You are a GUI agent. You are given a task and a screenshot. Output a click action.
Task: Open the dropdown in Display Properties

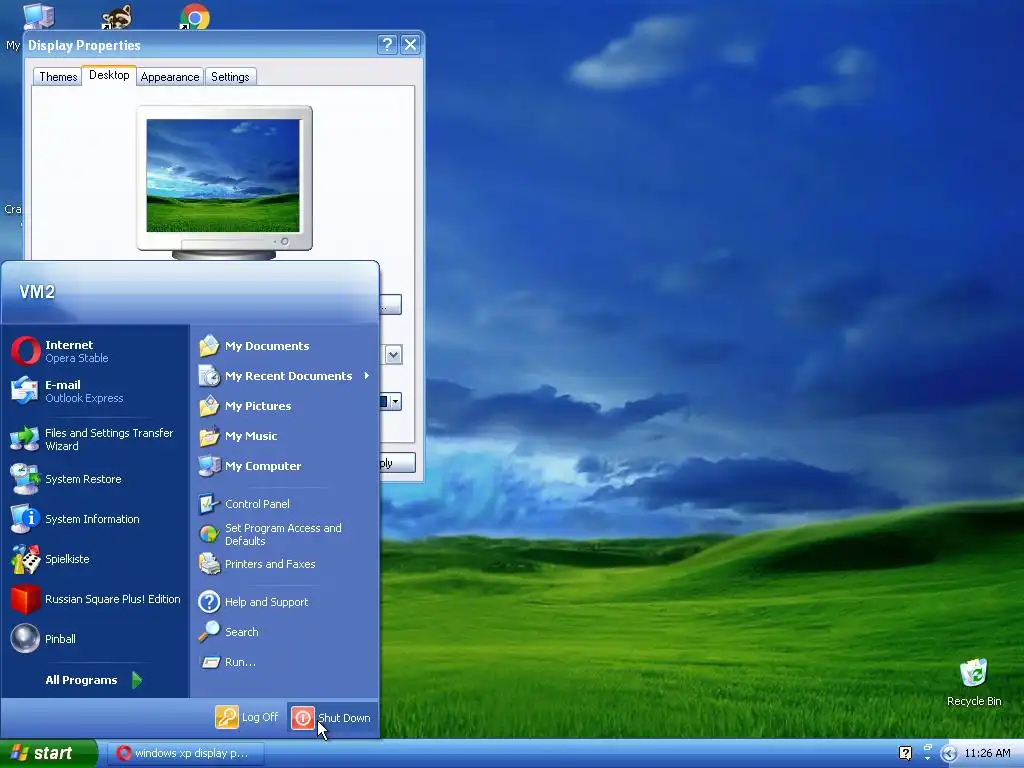click(393, 355)
